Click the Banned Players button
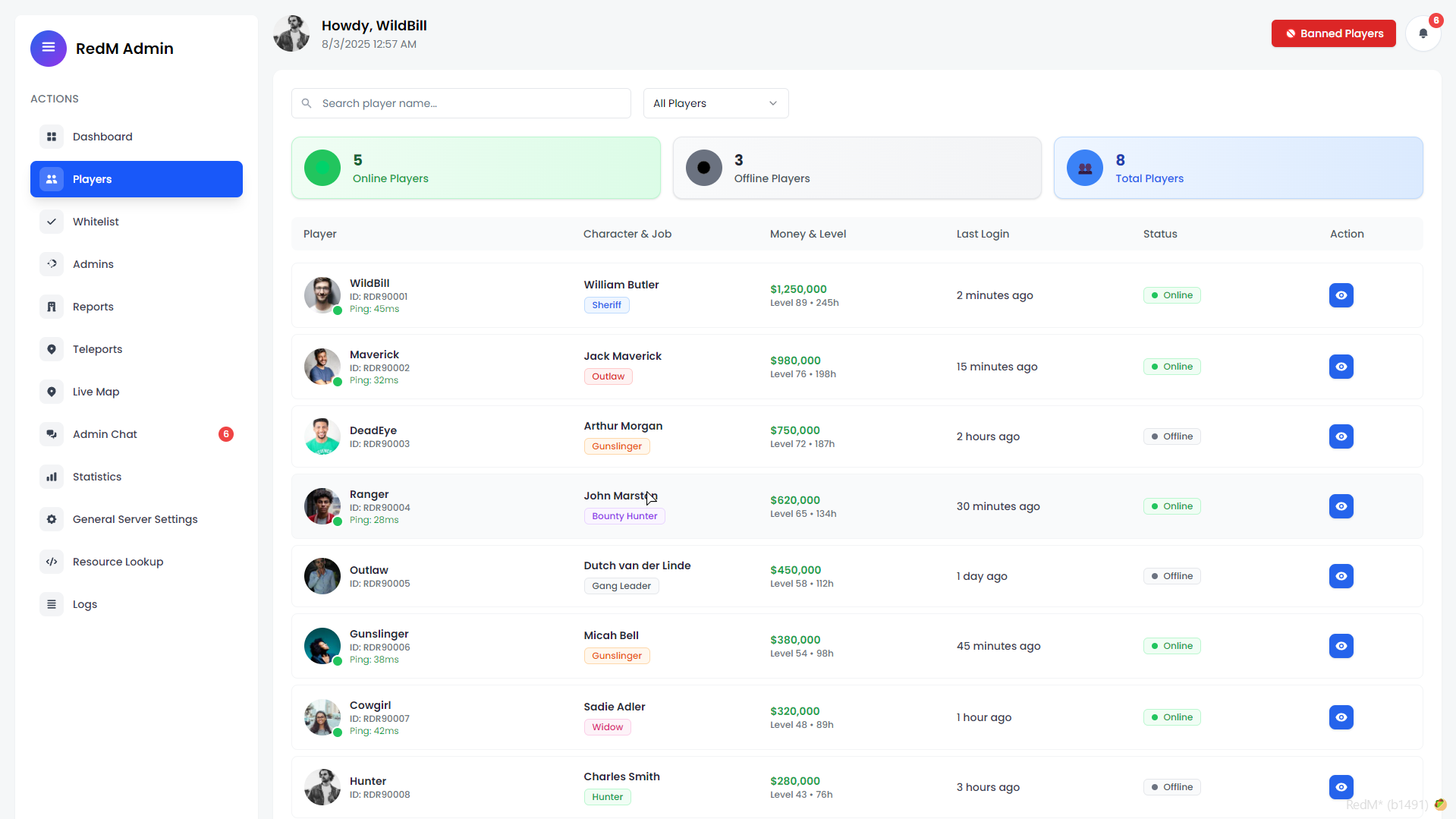The width and height of the screenshot is (1456, 819). pyautogui.click(x=1333, y=33)
